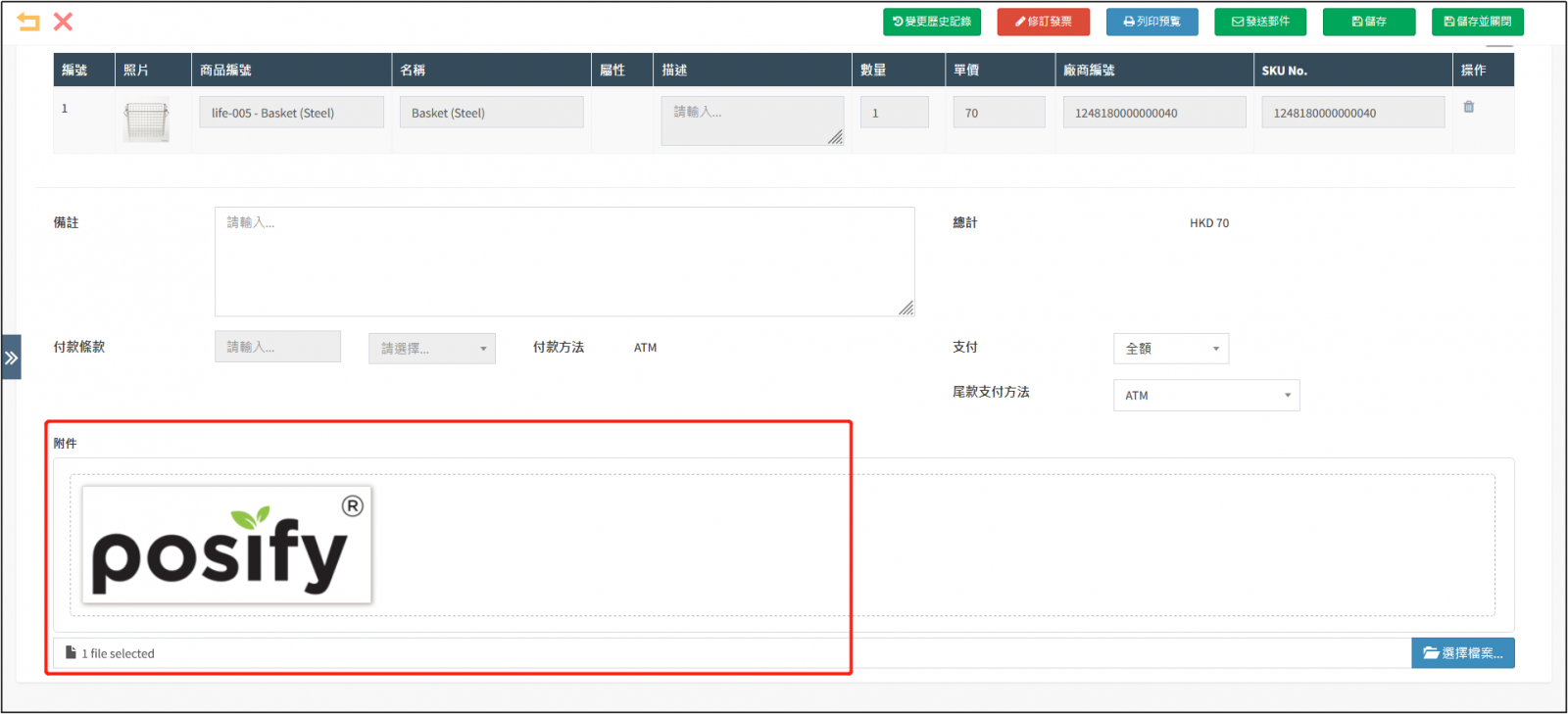The height and width of the screenshot is (714, 1568).
Task: Click the 儲存 save button
Action: pos(1369,22)
